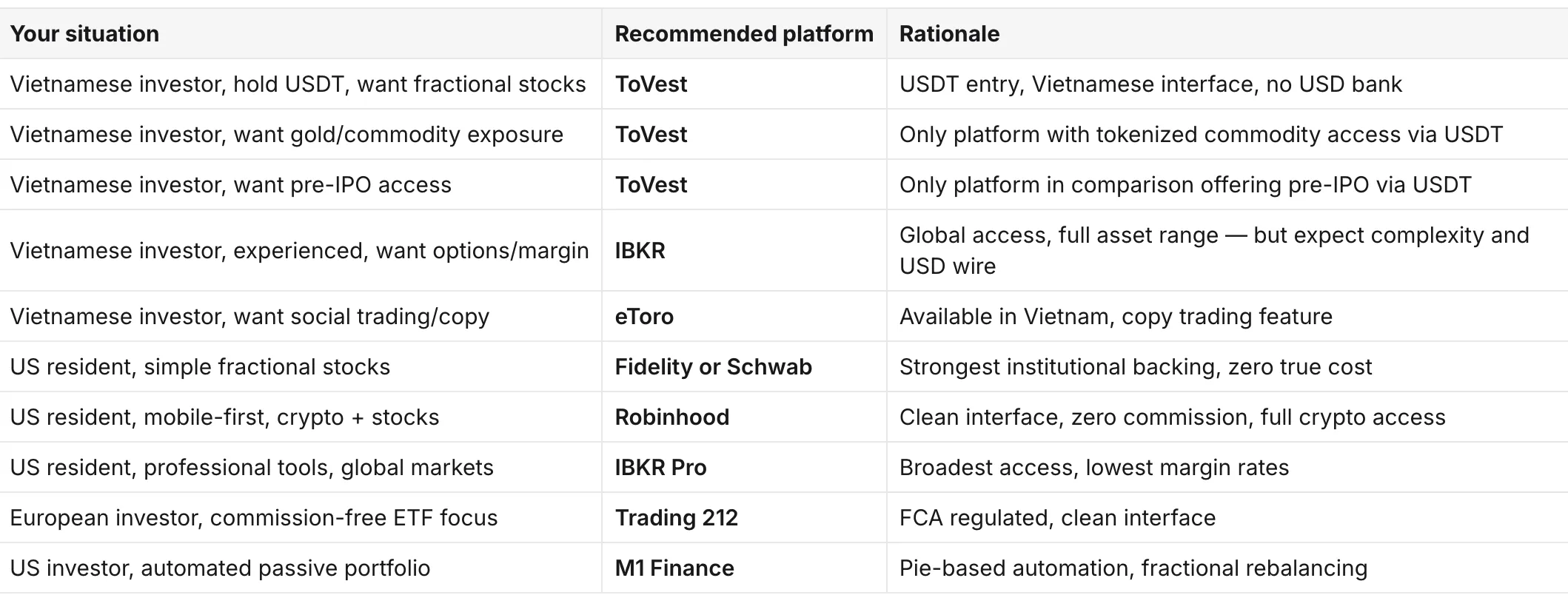This screenshot has width=1568, height=595.
Task: Select ToVest in the gold/commodity exposure row
Action: pyautogui.click(x=651, y=135)
